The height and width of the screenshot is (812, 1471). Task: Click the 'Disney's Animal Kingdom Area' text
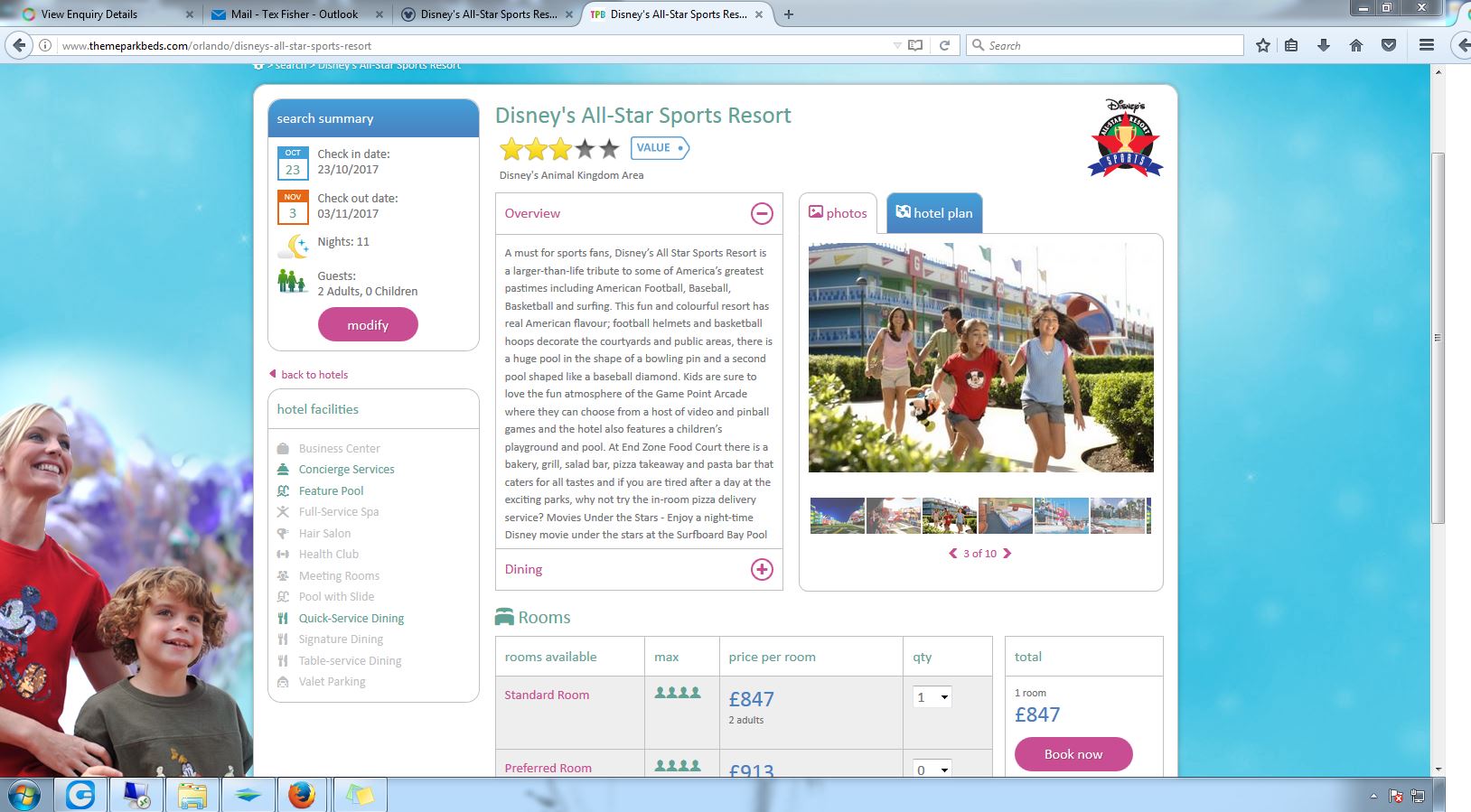point(571,175)
